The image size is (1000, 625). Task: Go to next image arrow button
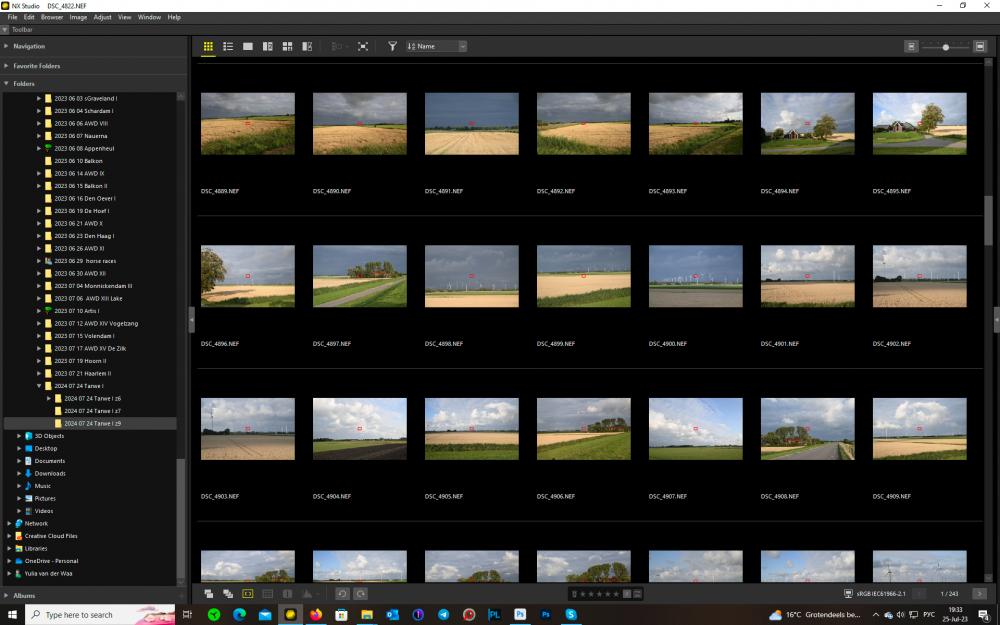[x=980, y=594]
